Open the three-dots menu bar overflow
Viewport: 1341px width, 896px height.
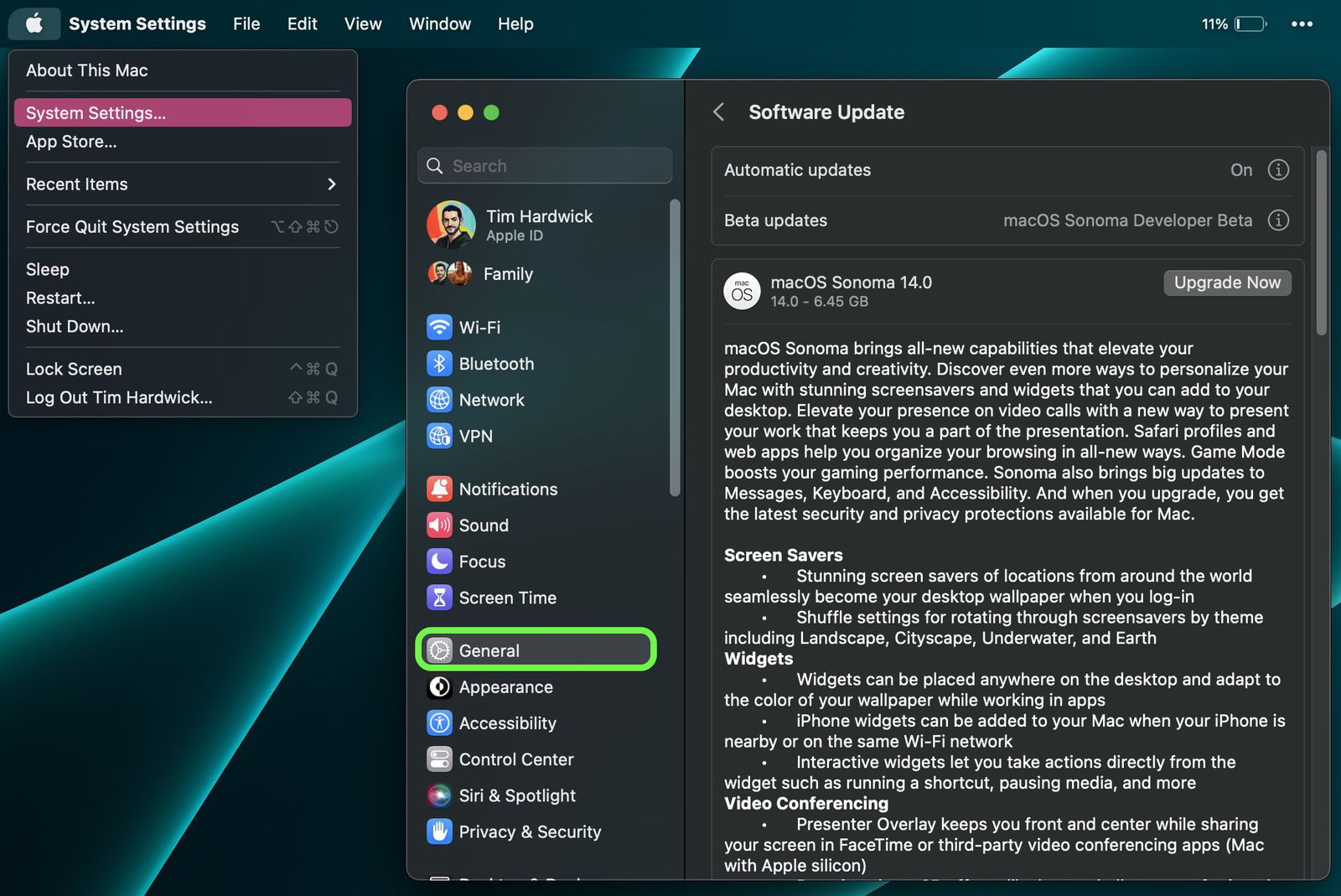(x=1302, y=24)
